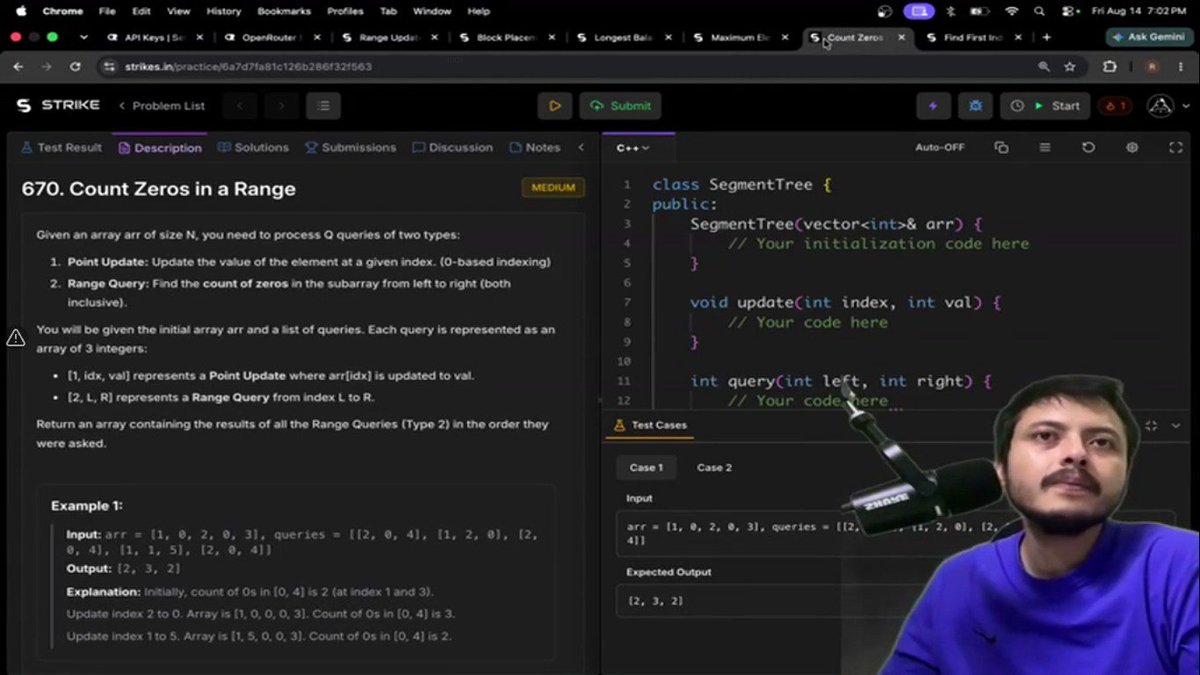
Task: Toggle the Auto-OFF autocomplete setting
Action: pyautogui.click(x=940, y=147)
